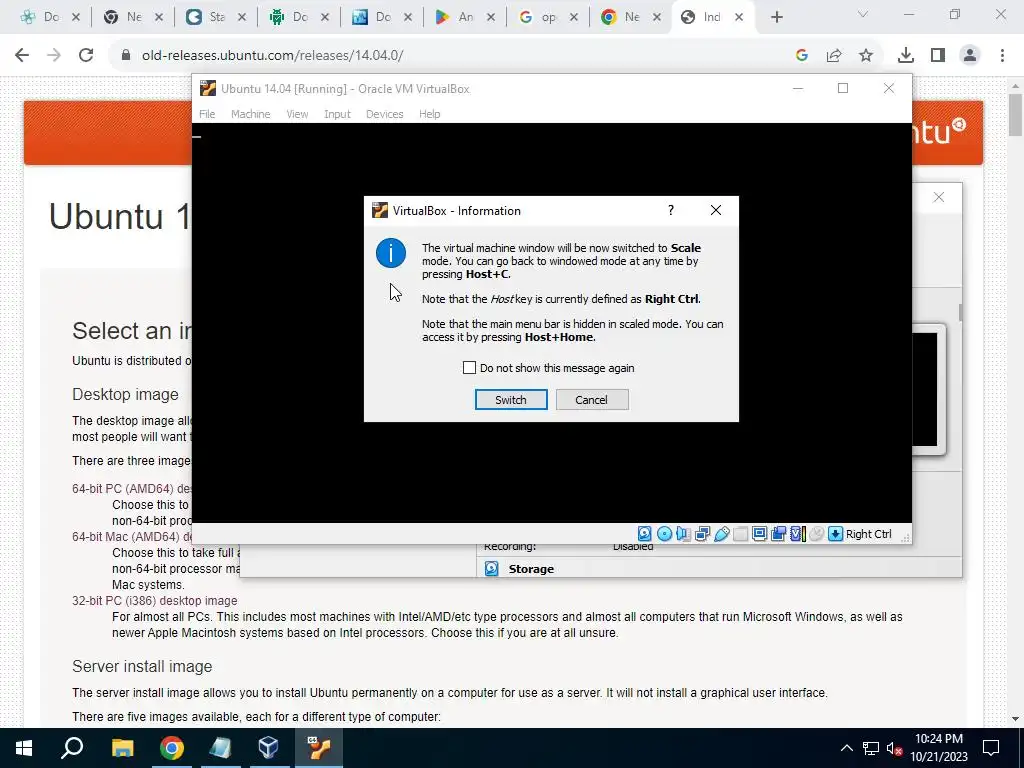Image resolution: width=1024 pixels, height=768 pixels.
Task: Click the help question mark in Information dialog
Action: pyautogui.click(x=671, y=210)
